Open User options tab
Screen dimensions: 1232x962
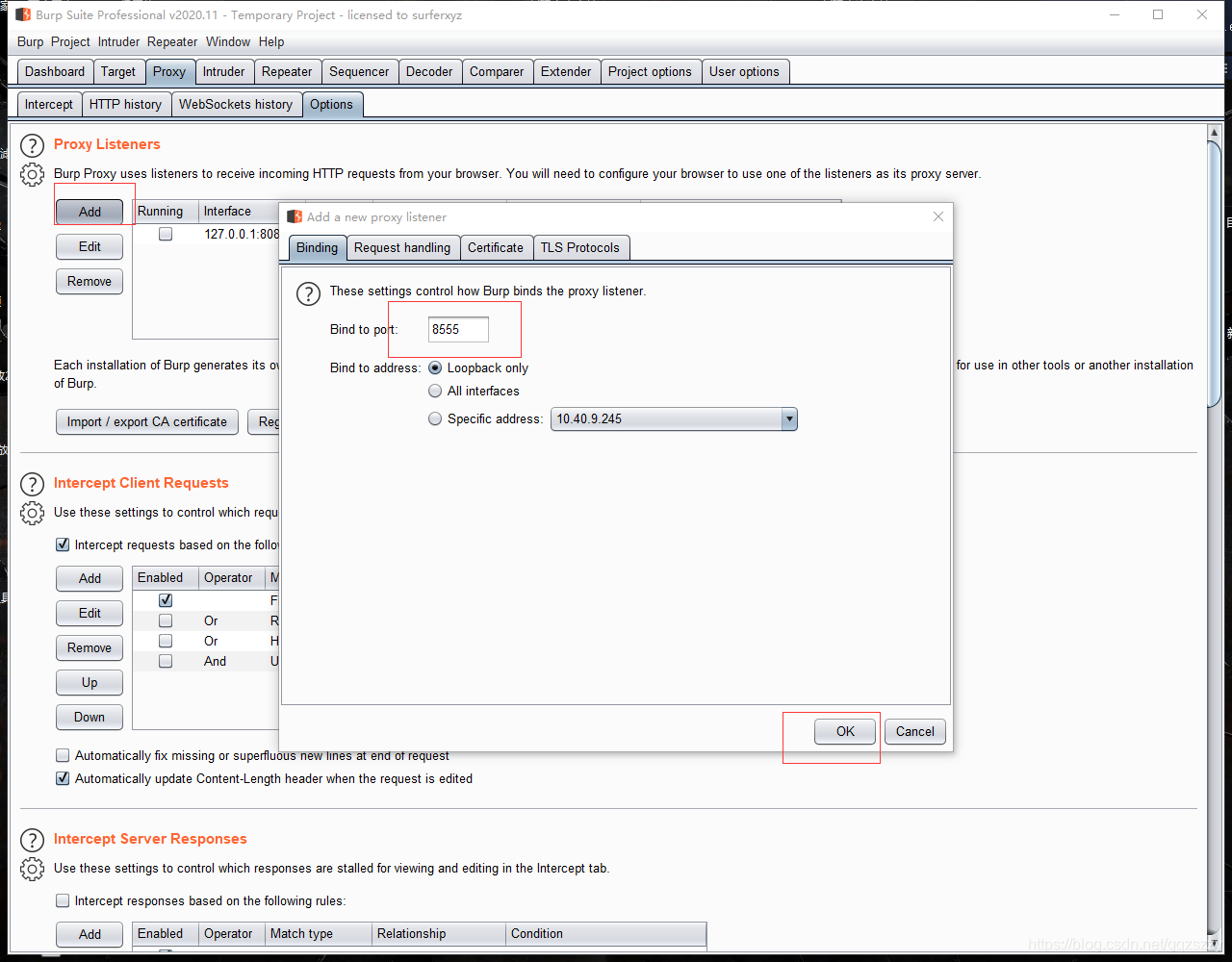(744, 71)
